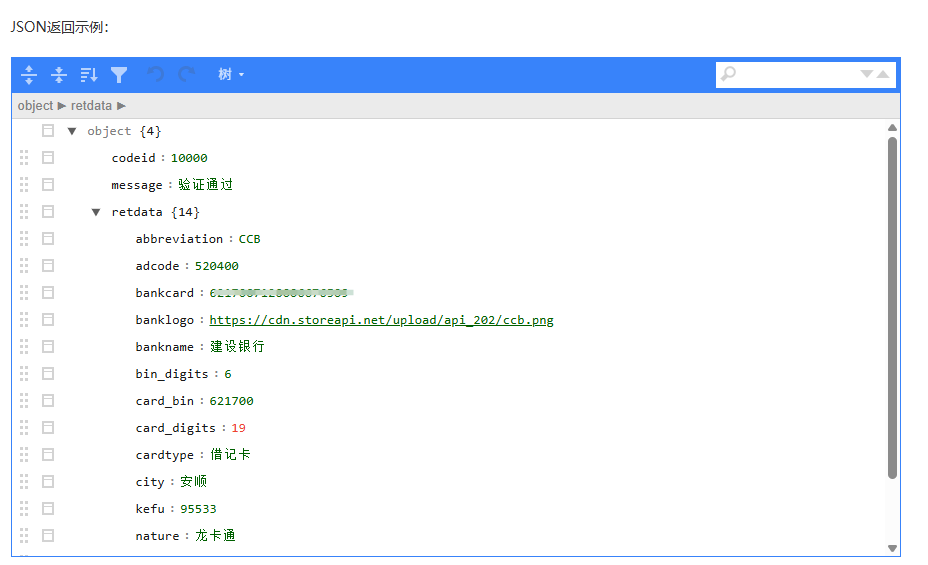Screen dimensions: 928x565
Task: Click the vertical scrollbar thumb
Action: (892, 308)
